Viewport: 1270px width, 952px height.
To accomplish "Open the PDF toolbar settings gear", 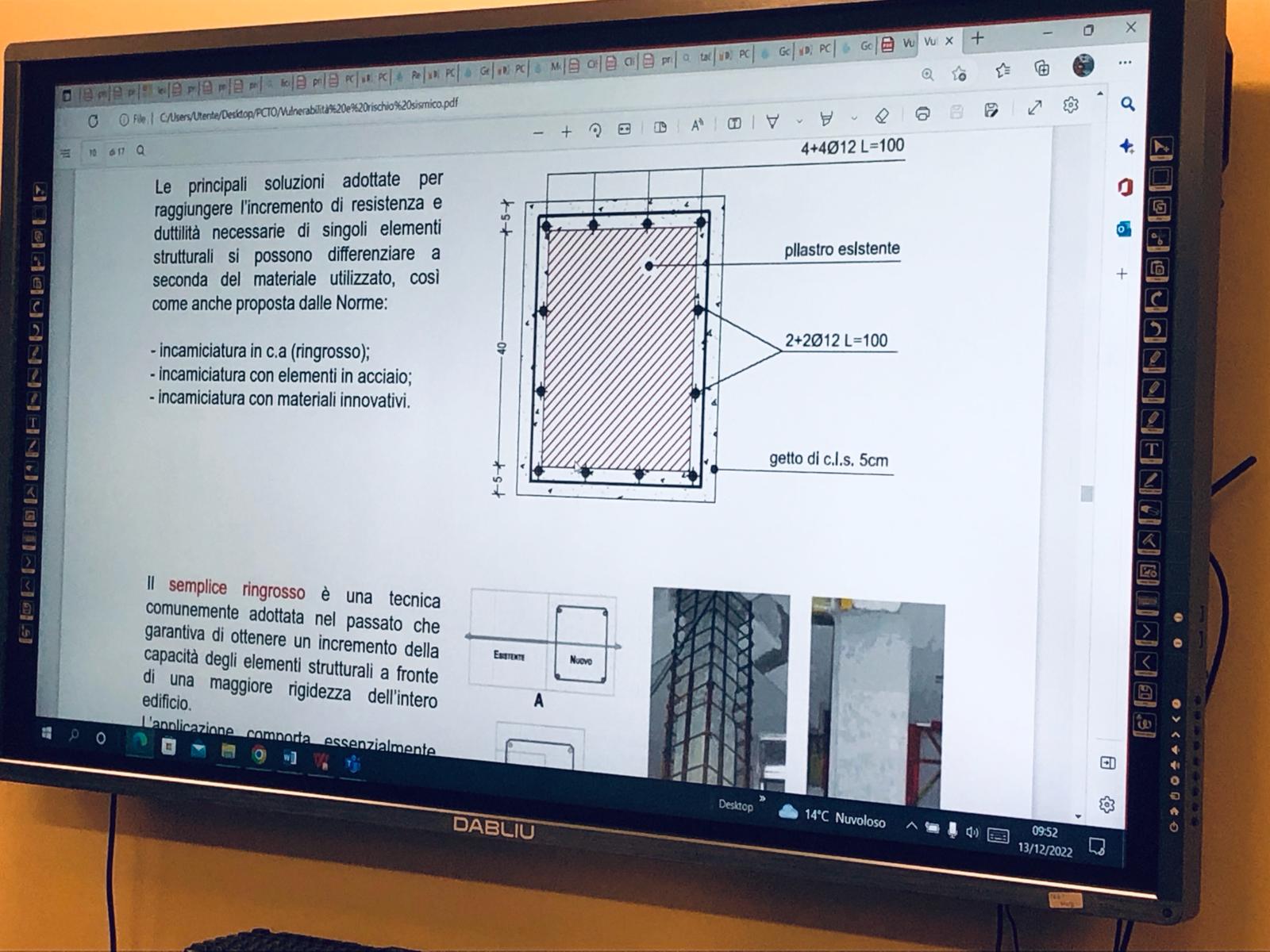I will click(x=1071, y=105).
